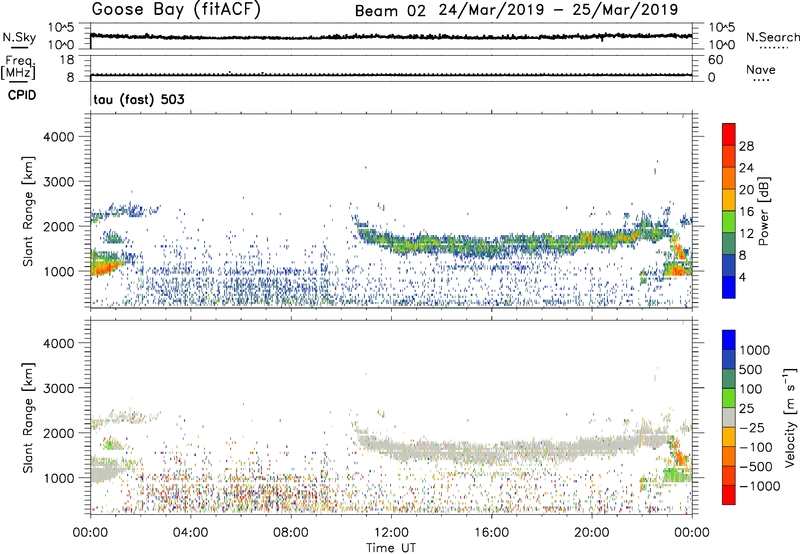This screenshot has width=800, height=554.
Task: Click Slant Range [km] label of power panel
Action: tap(28, 211)
